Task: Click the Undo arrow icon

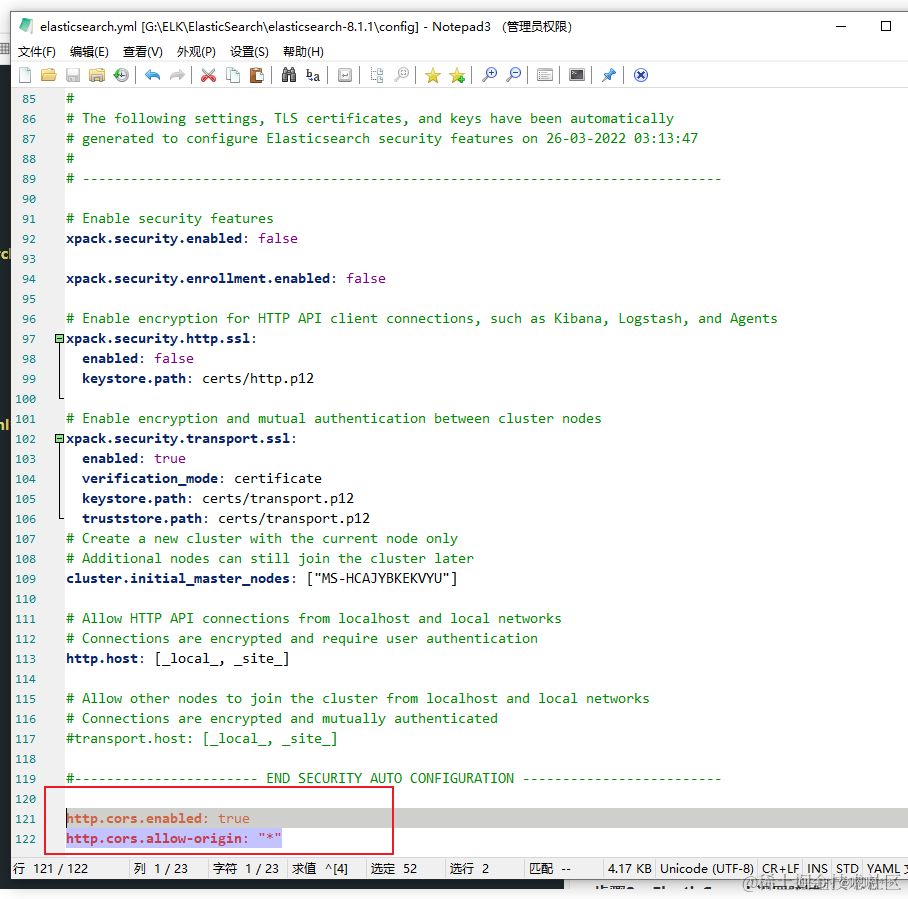Action: tap(152, 75)
